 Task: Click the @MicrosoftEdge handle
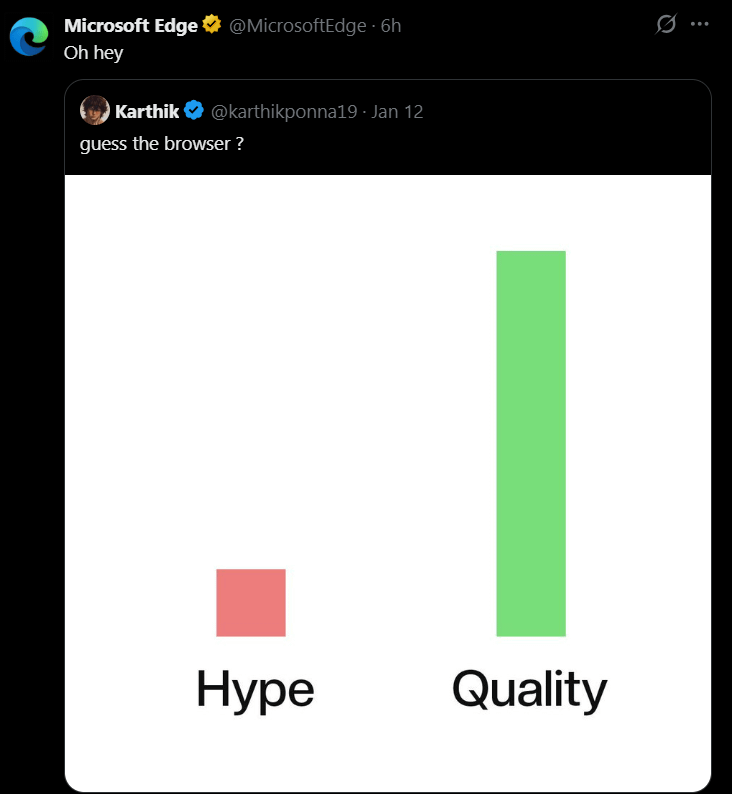pyautogui.click(x=297, y=26)
